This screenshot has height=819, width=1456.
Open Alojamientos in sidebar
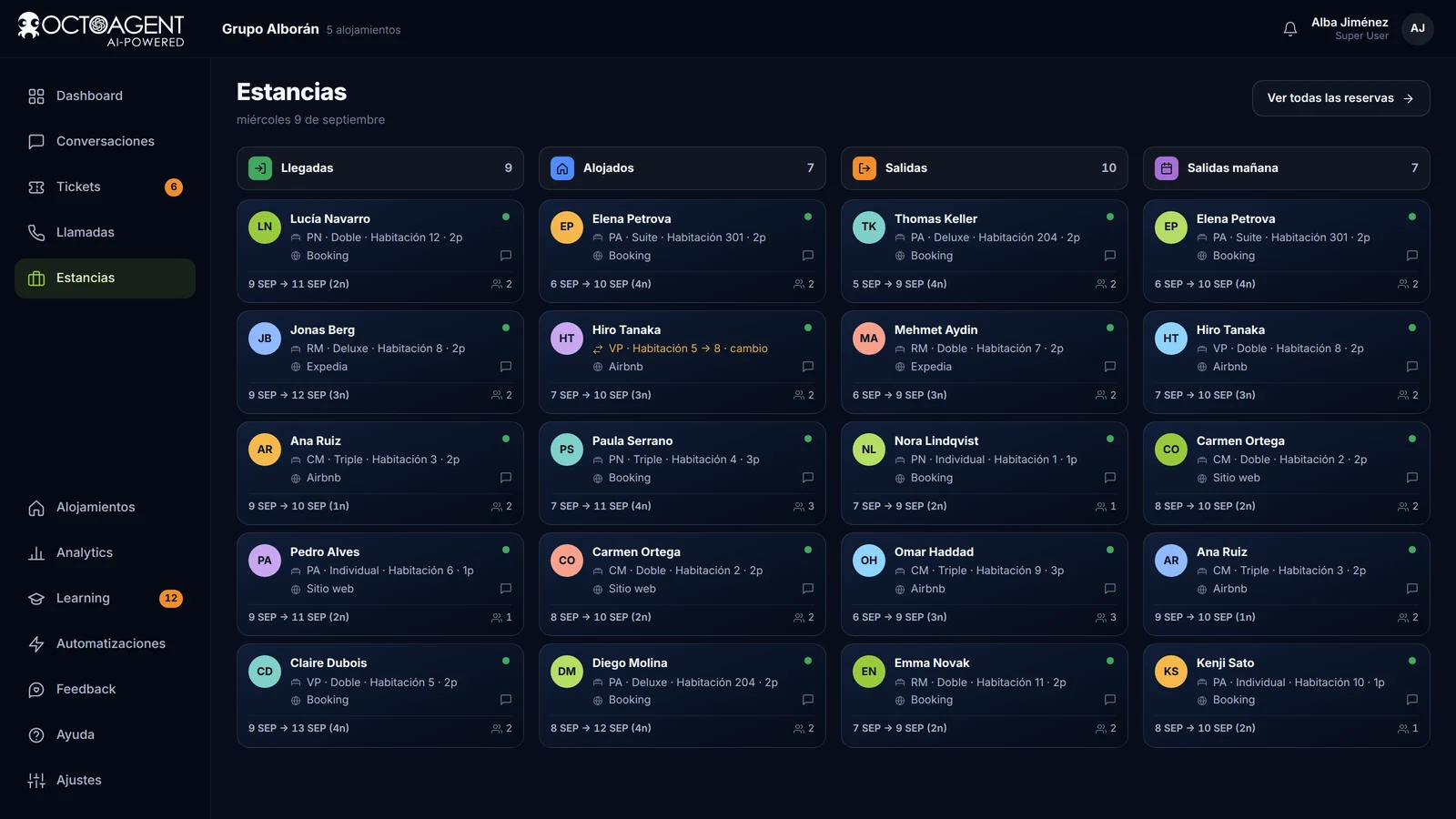105,507
